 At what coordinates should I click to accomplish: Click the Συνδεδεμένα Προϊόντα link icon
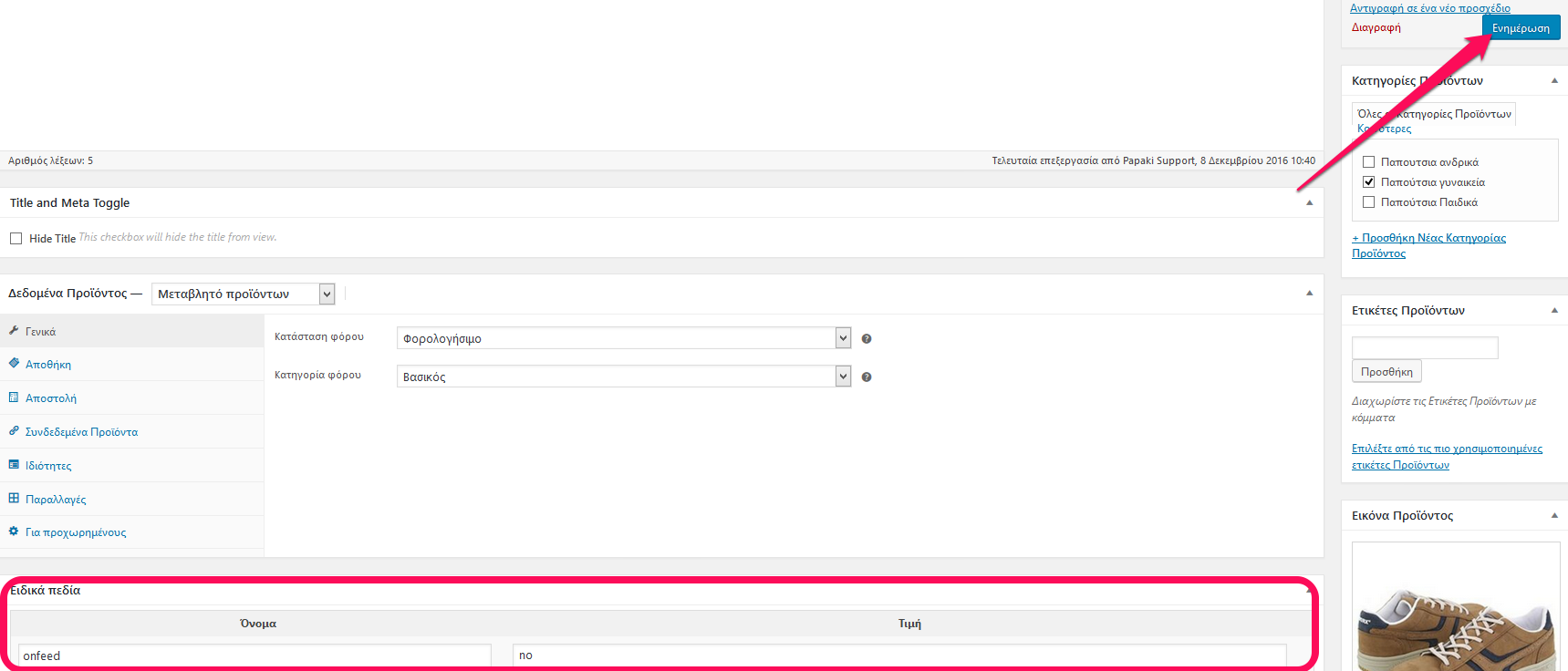pos(14,431)
